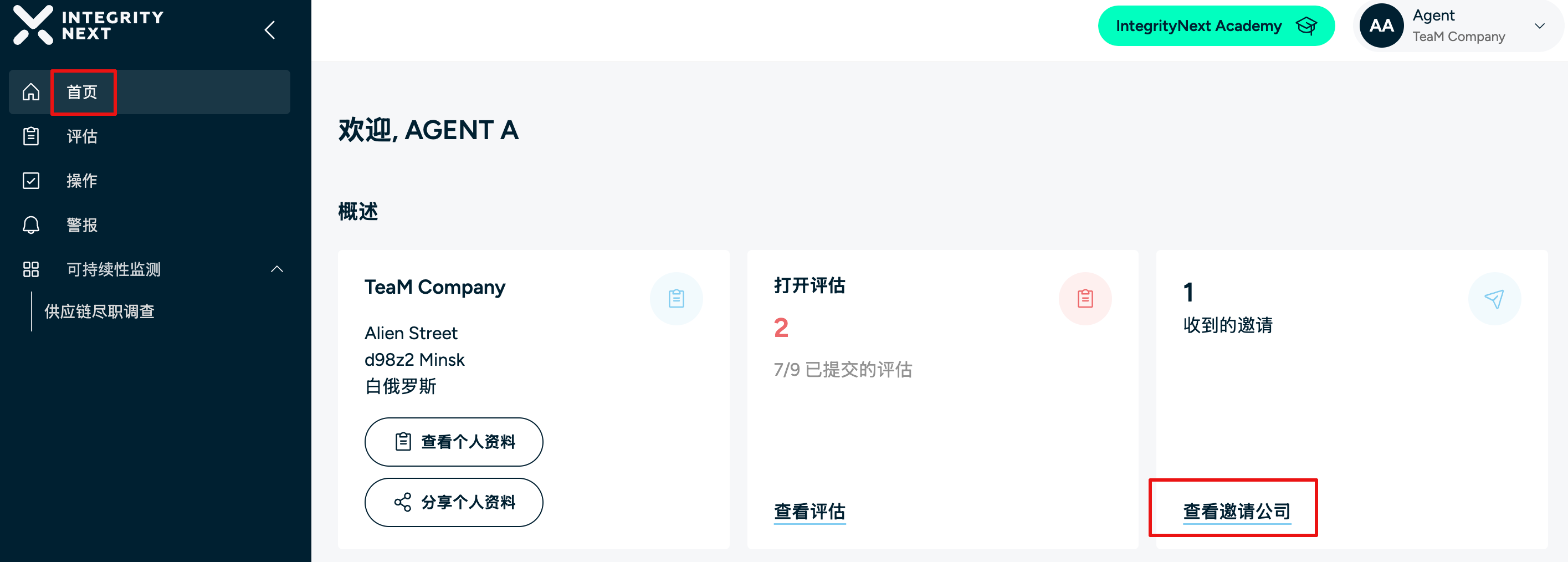This screenshot has width=1568, height=562.
Task: Collapse the sidebar with left chevron
Action: 270,30
